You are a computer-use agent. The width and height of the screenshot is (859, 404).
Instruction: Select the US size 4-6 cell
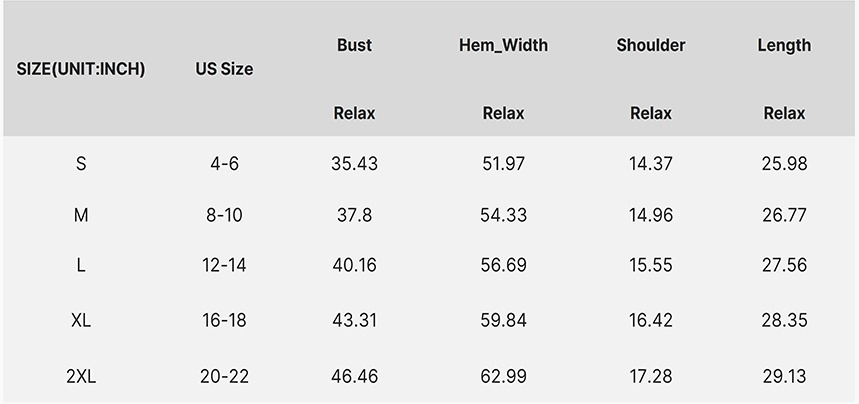click(224, 163)
